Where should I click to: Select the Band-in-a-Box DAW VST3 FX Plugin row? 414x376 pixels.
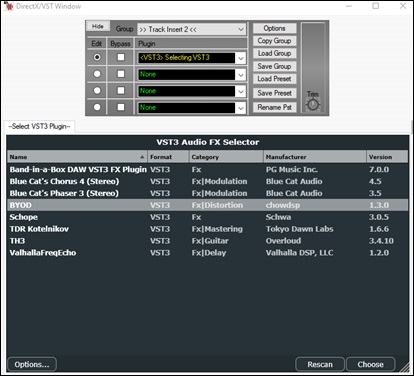[208, 169]
